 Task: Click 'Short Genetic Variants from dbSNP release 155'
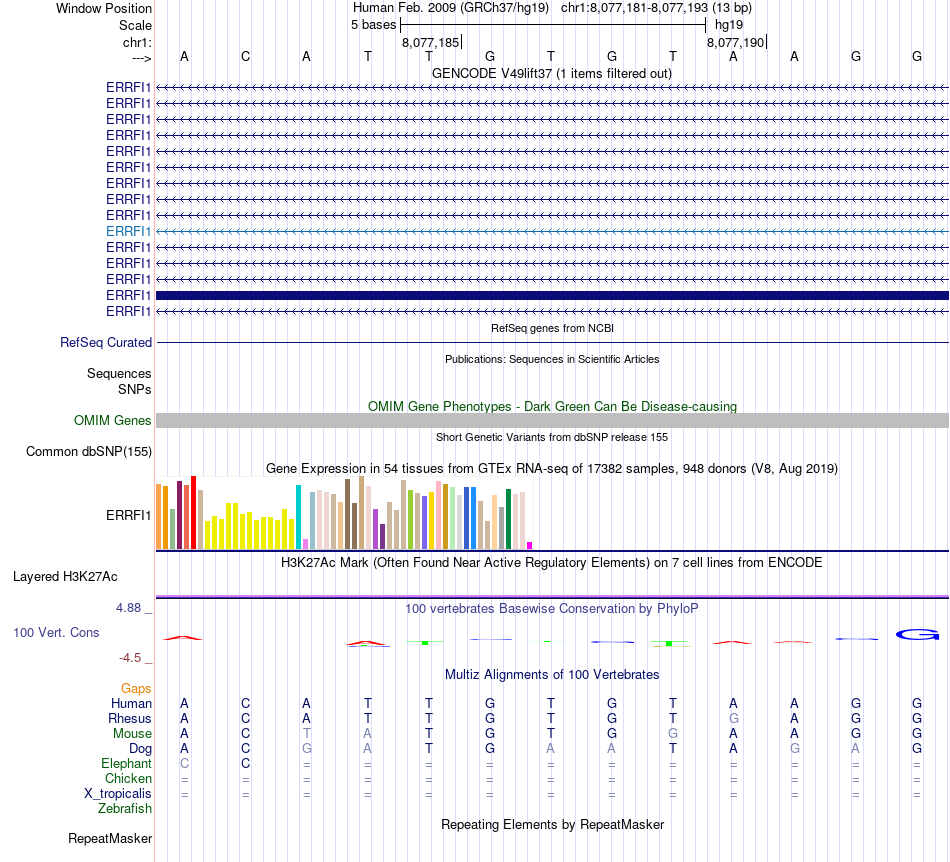(552, 437)
